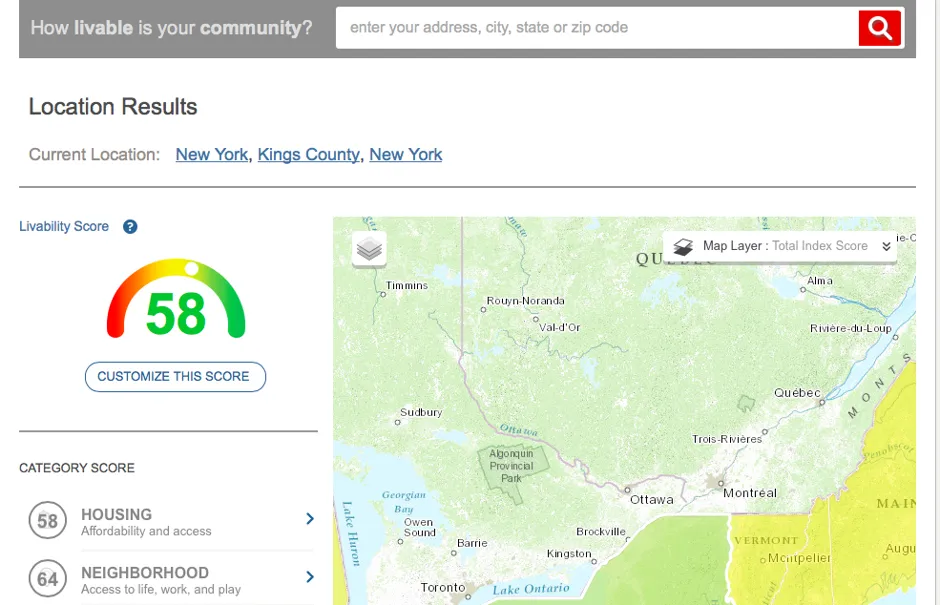
Task: Open the first New York location link
Action: 211,155
